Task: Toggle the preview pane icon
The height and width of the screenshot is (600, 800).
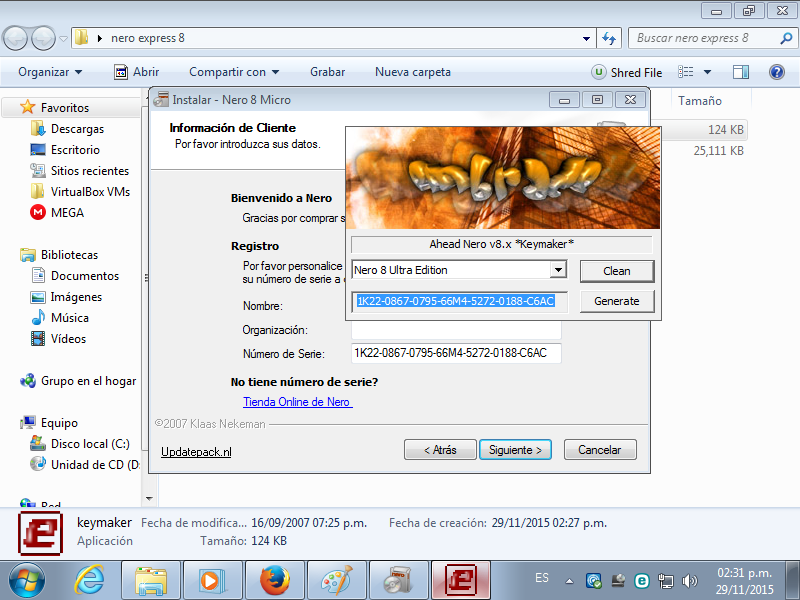Action: click(741, 72)
